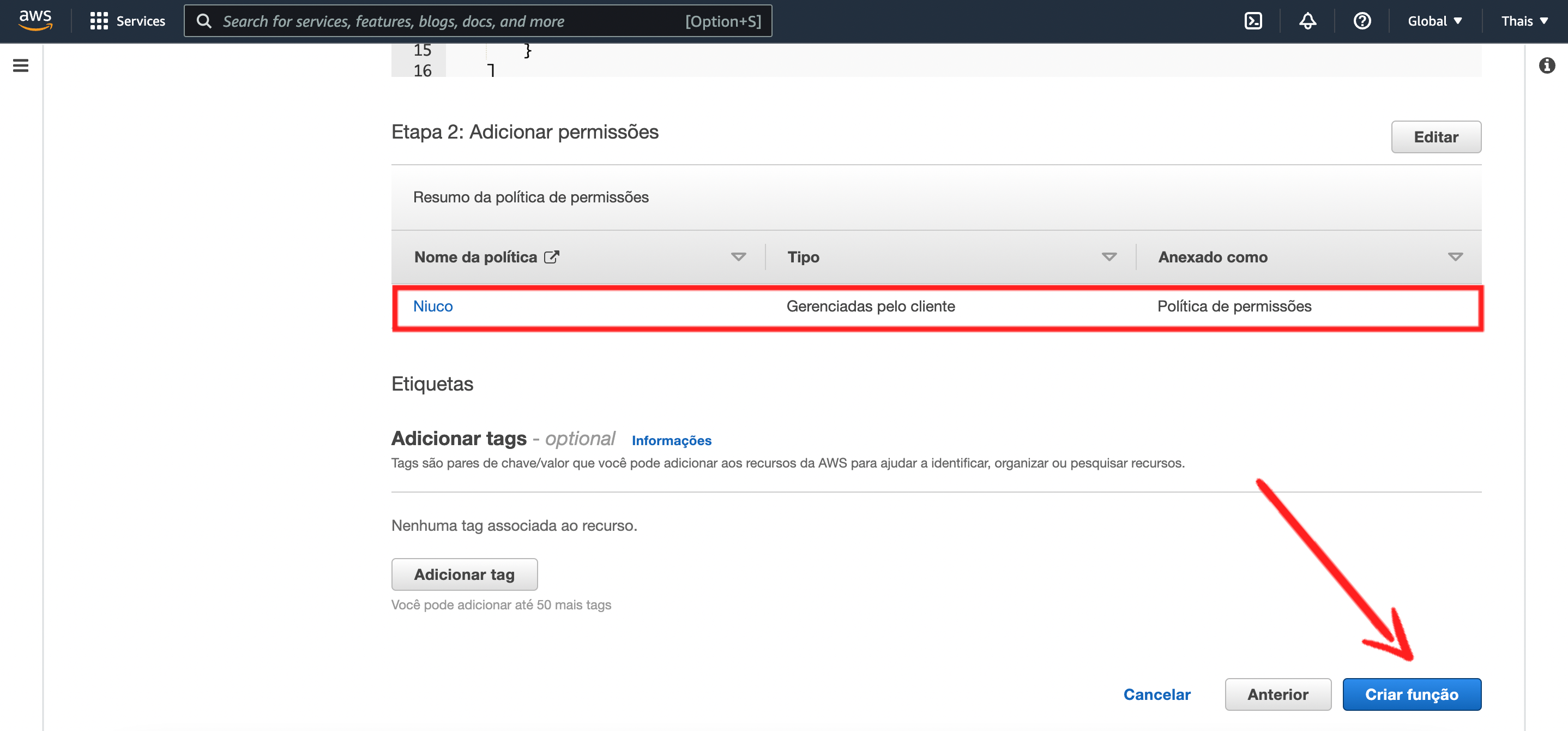Open the Niuco policy link
Image resolution: width=1568 pixels, height=731 pixels.
pos(433,307)
